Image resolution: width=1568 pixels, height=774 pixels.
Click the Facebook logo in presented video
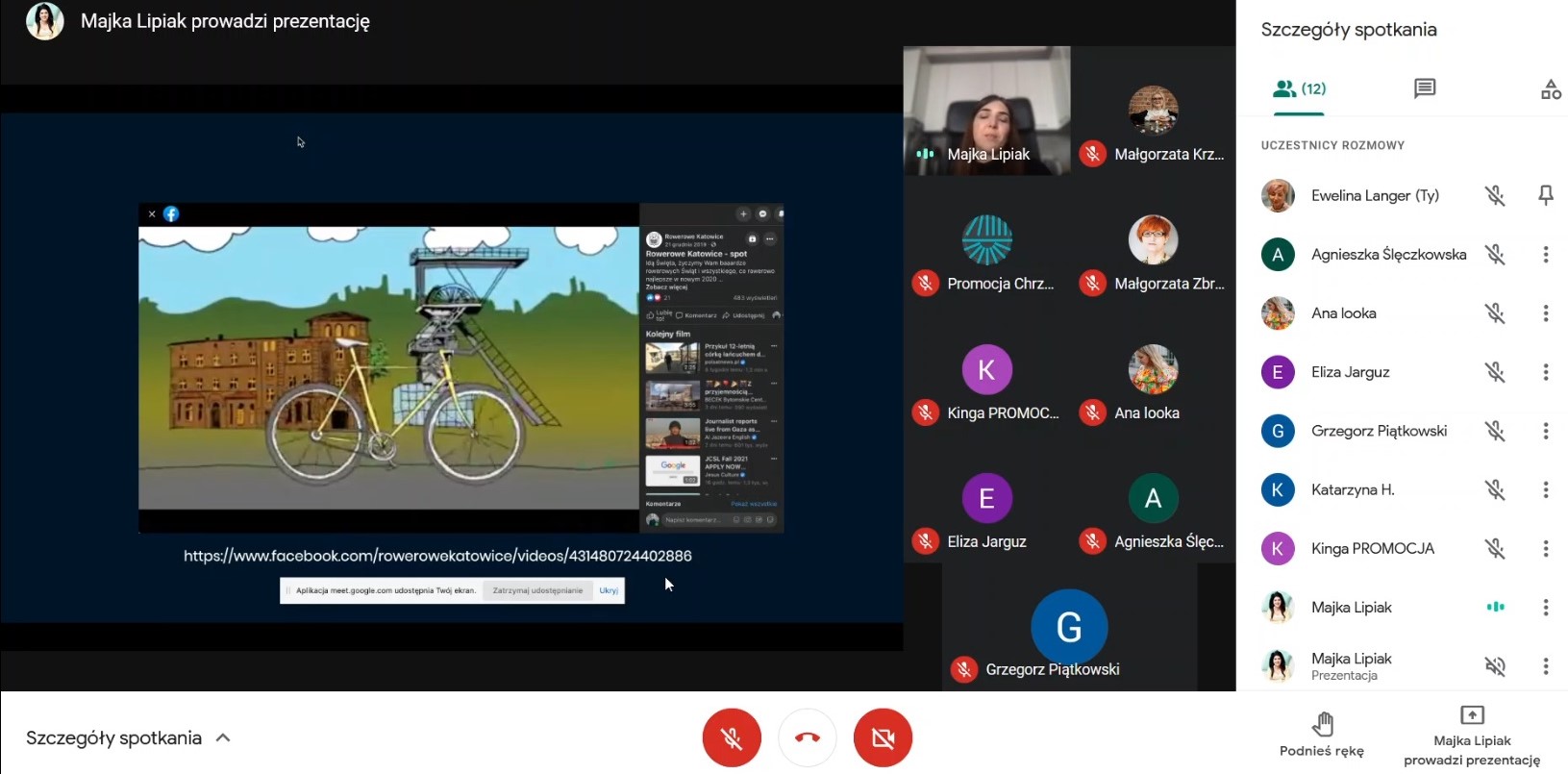171,213
